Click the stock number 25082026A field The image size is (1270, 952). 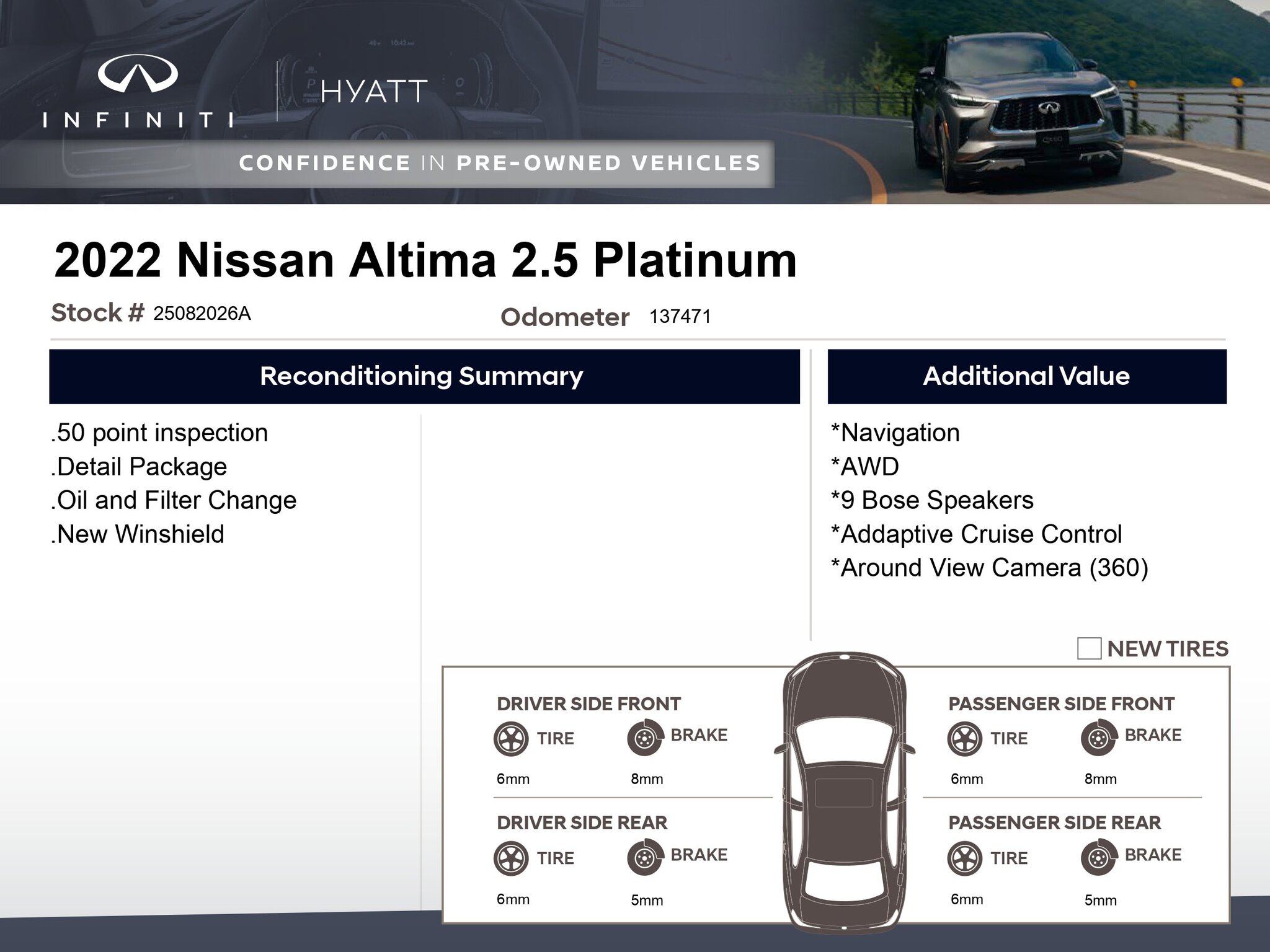(202, 314)
